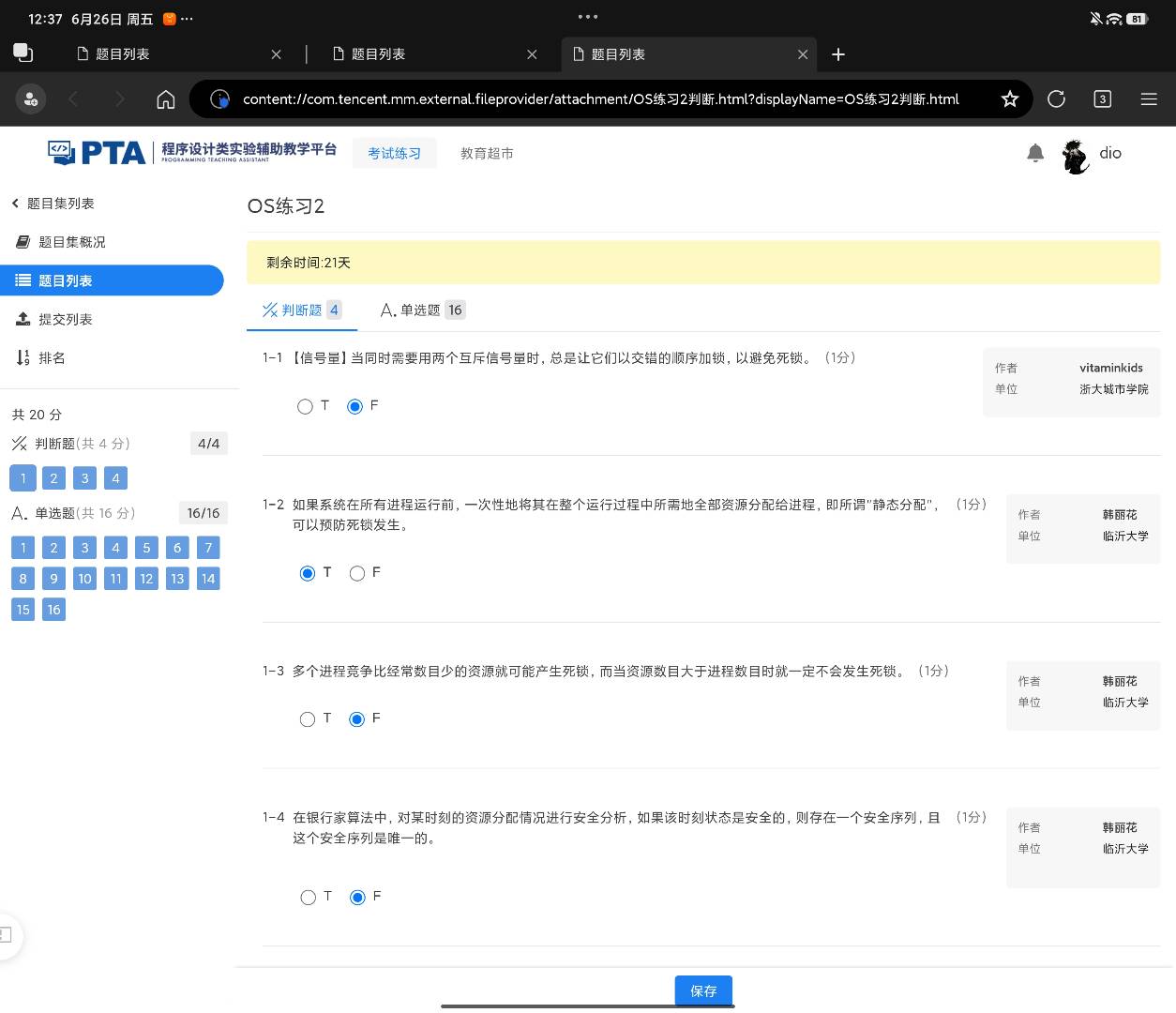Reload the current page
1176x1013 pixels.
(1056, 99)
